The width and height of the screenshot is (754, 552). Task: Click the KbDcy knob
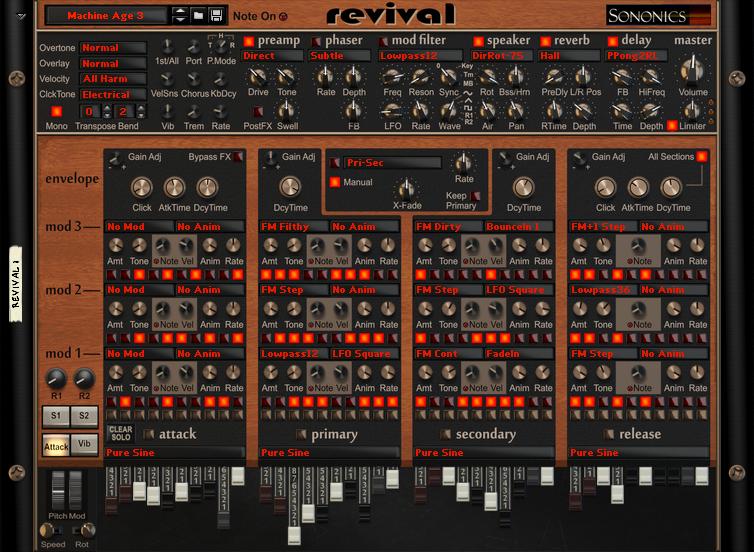click(220, 79)
